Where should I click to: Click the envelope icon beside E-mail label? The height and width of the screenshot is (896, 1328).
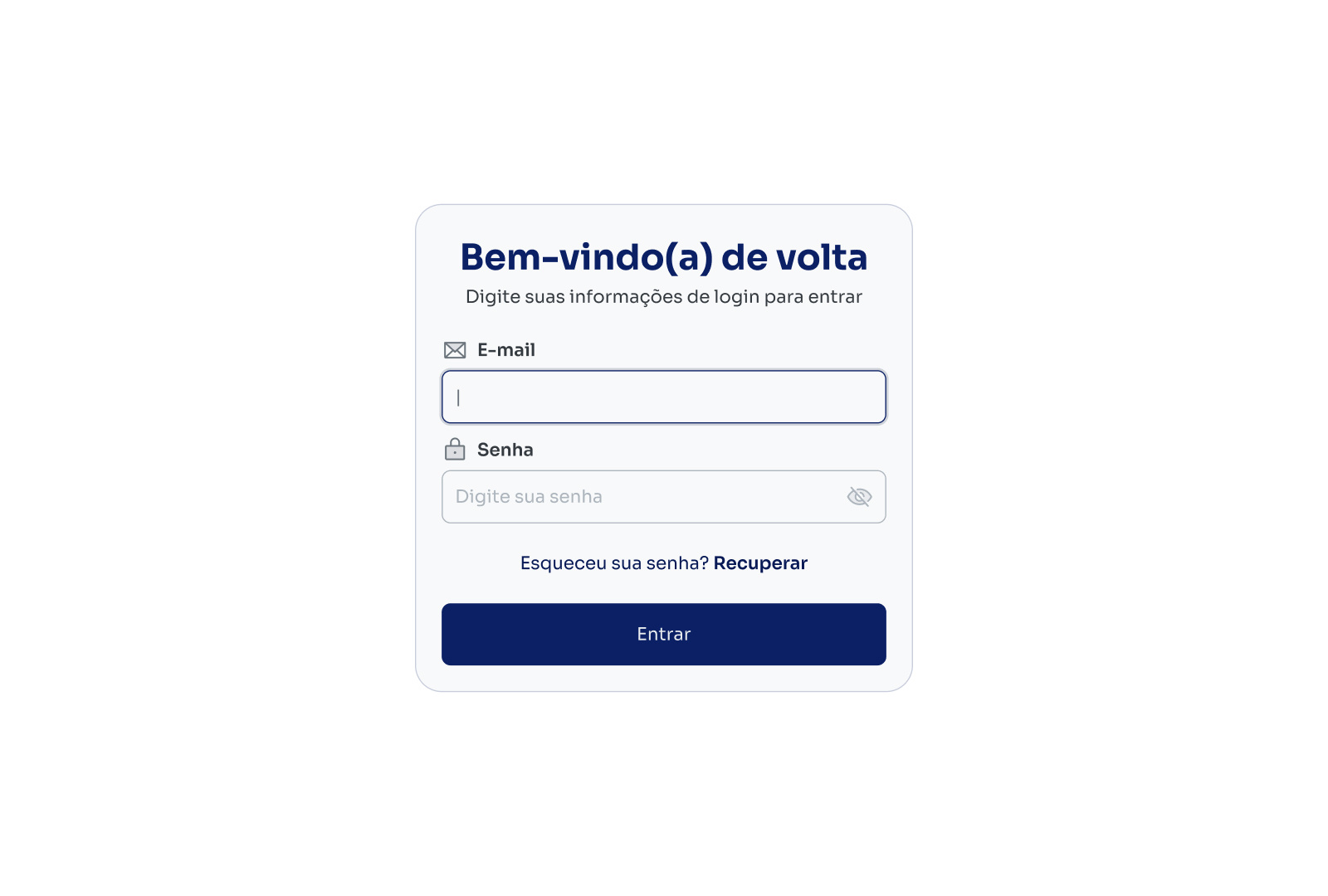[455, 349]
